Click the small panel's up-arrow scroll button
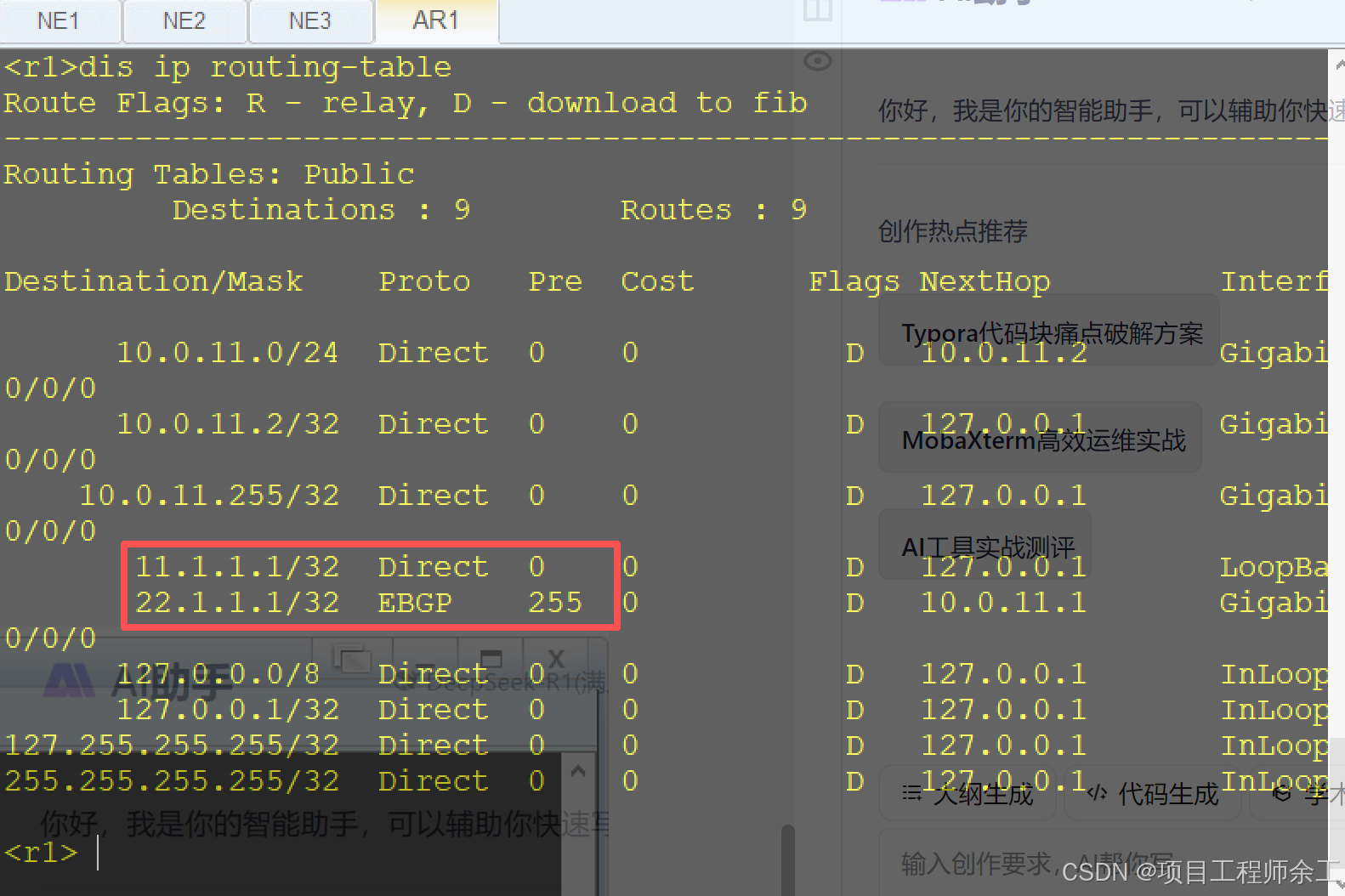Screen dimensions: 1345x896 click(578, 771)
